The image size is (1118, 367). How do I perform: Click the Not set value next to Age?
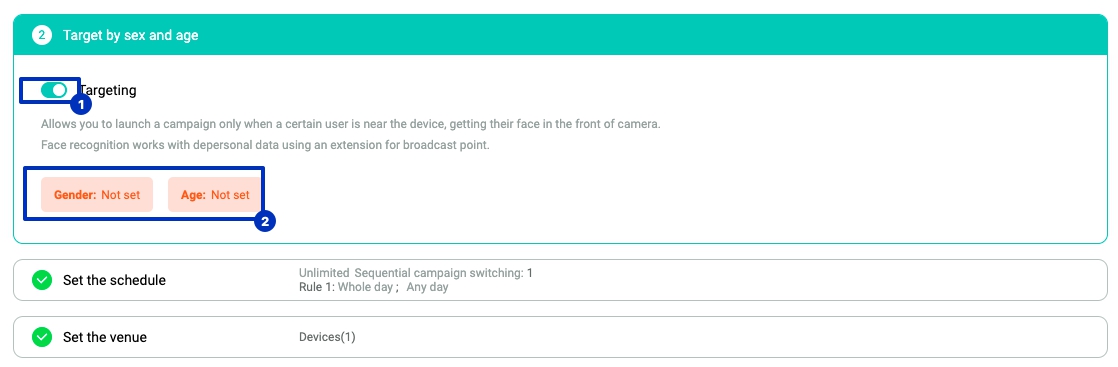(230, 195)
